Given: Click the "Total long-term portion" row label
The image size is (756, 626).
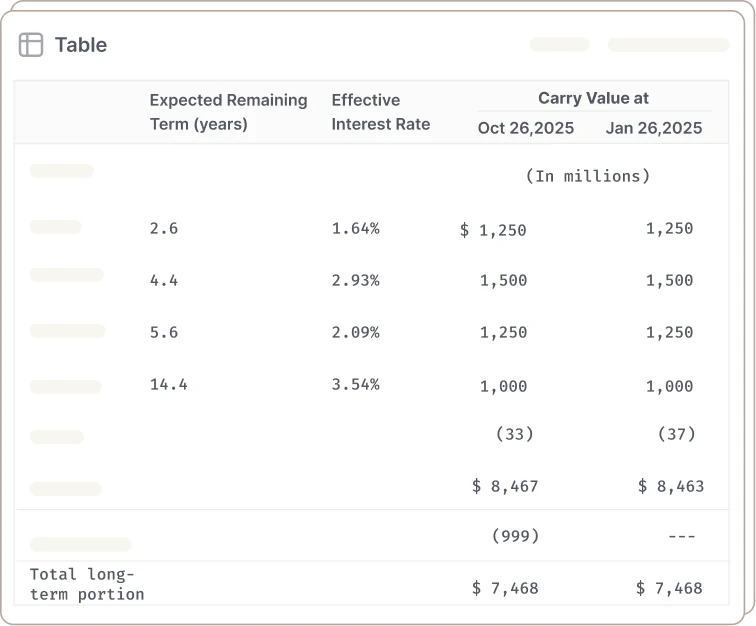Looking at the screenshot, I should click(87, 584).
